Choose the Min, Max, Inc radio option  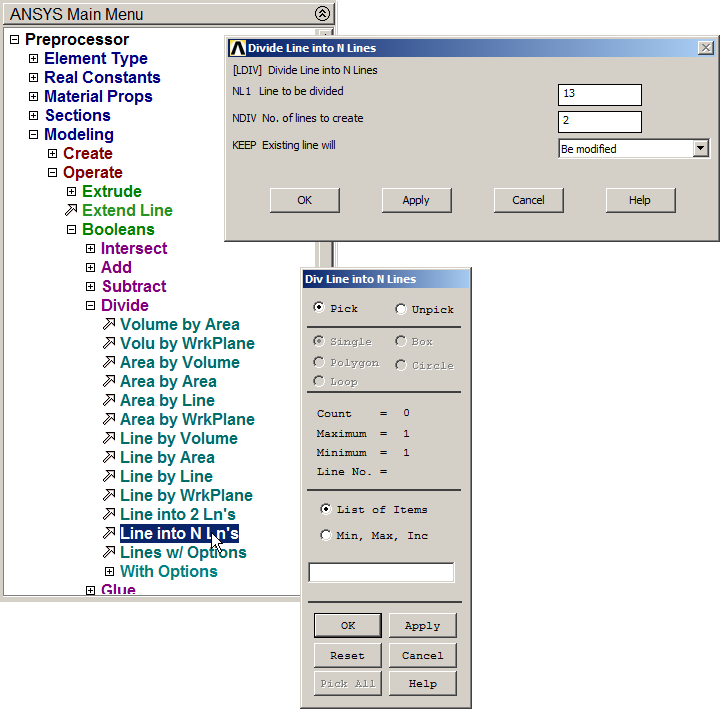(x=326, y=536)
